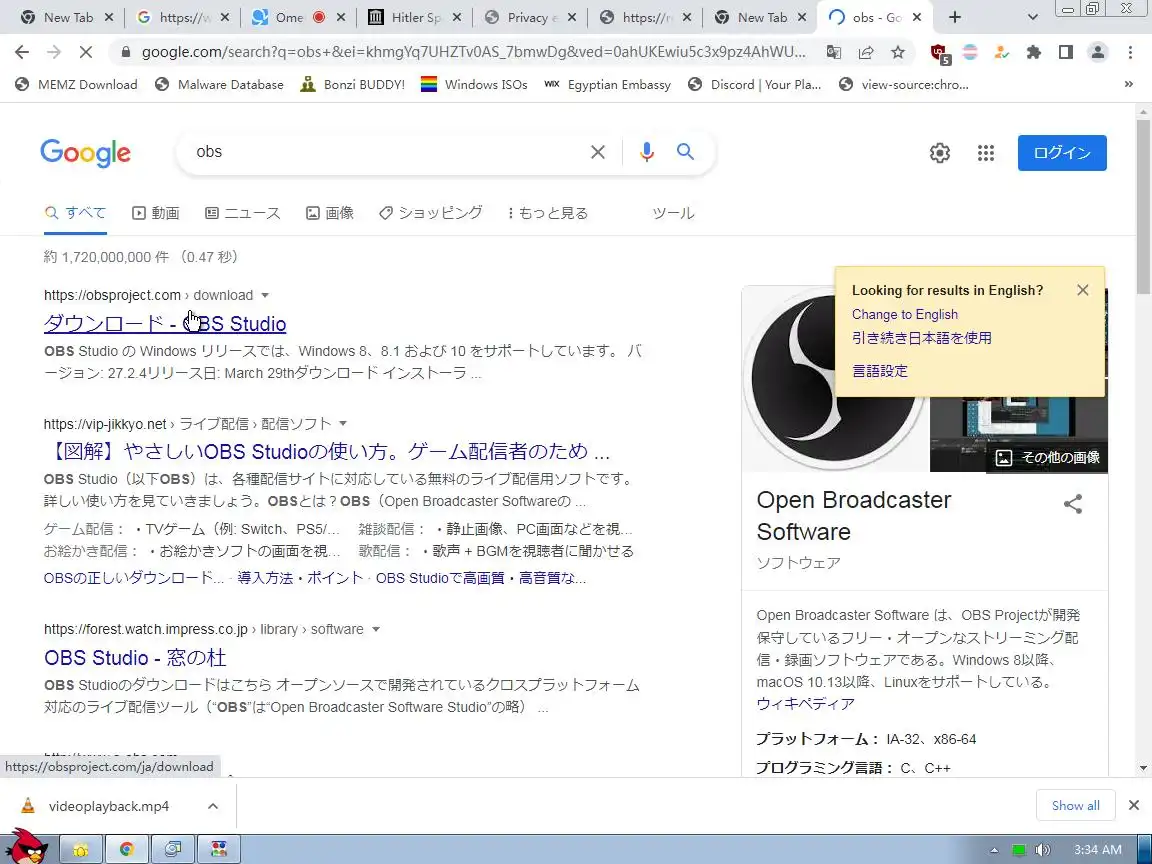Screen dimensions: 1152x864
Task: Go back to the previous page
Action: click(x=22, y=52)
